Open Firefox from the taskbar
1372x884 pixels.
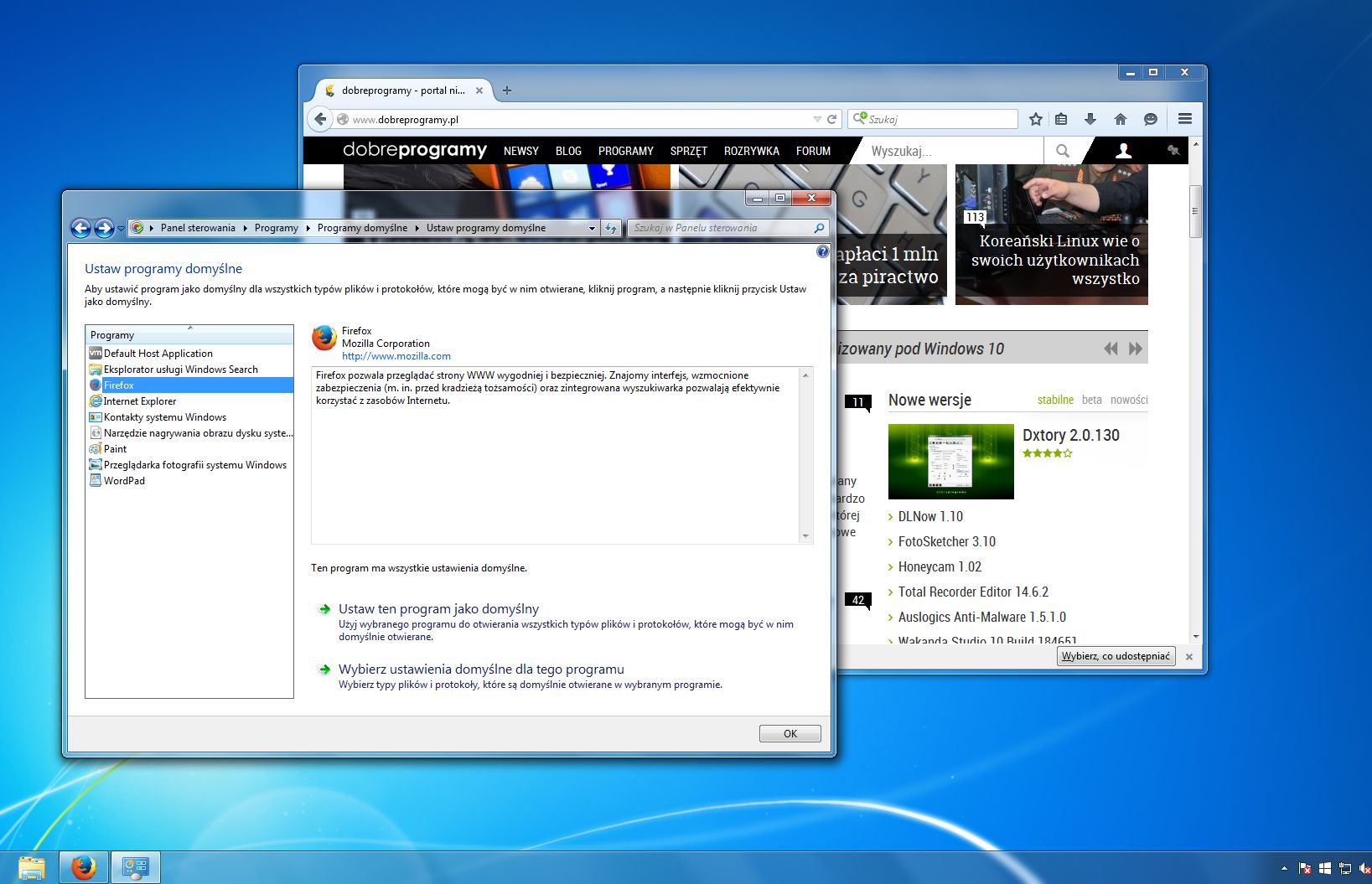point(83,866)
